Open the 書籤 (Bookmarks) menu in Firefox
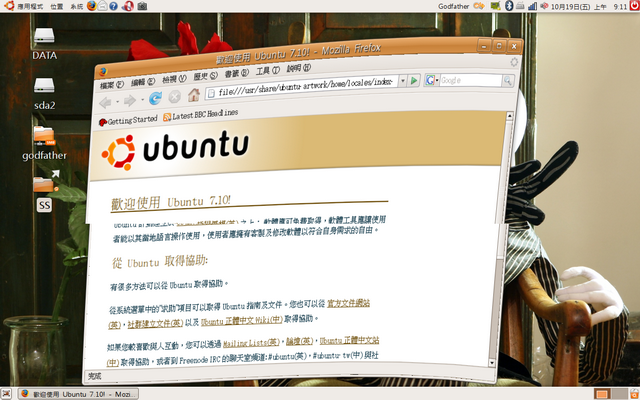The image size is (640, 400). [x=236, y=74]
